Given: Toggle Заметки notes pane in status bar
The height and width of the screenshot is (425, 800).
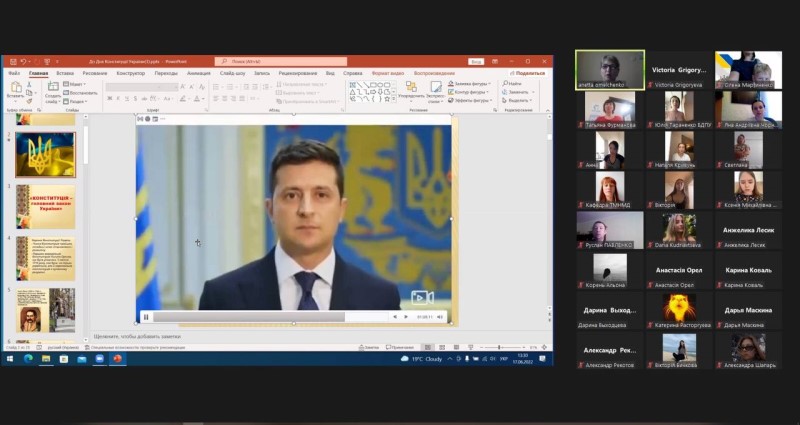Looking at the screenshot, I should [369, 347].
